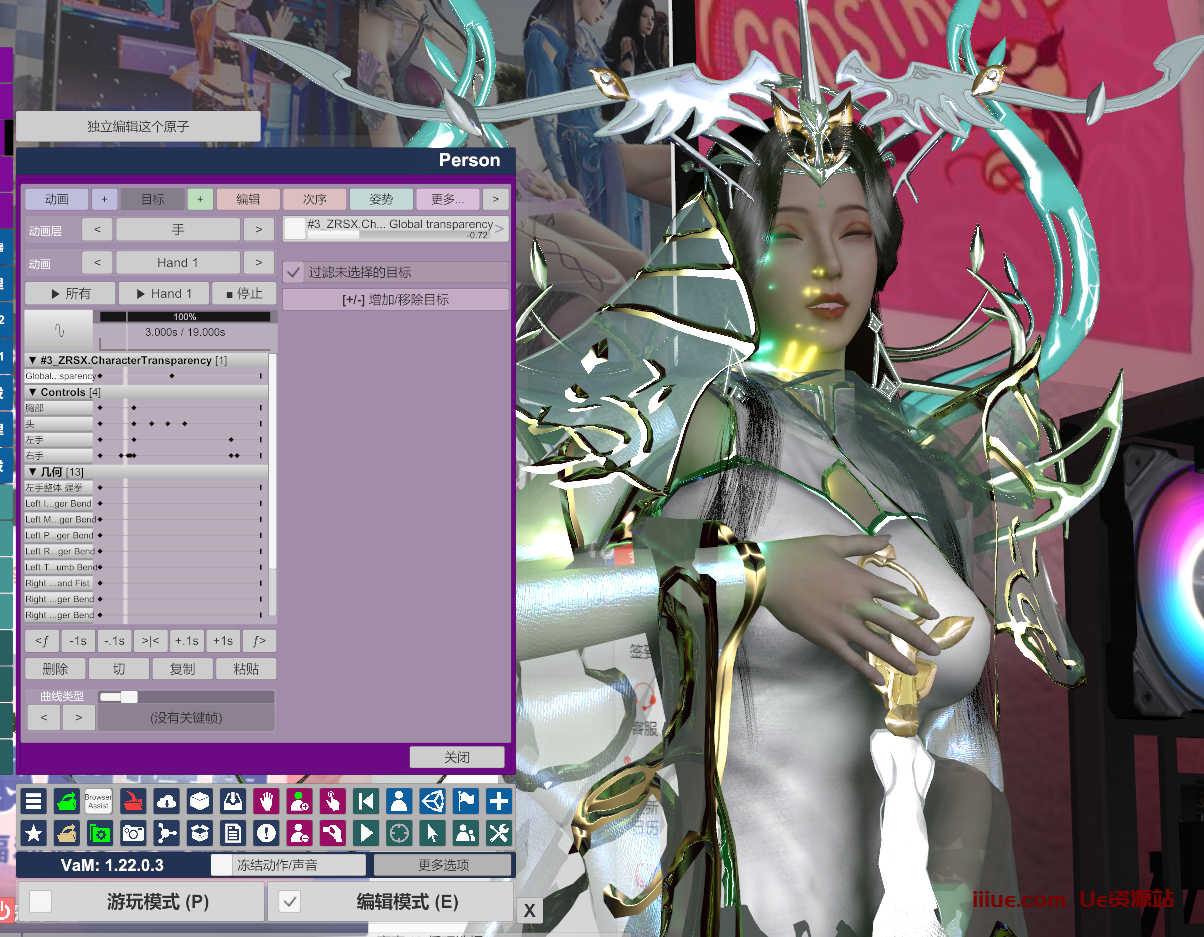Click the Unity logo icon

(x=432, y=801)
